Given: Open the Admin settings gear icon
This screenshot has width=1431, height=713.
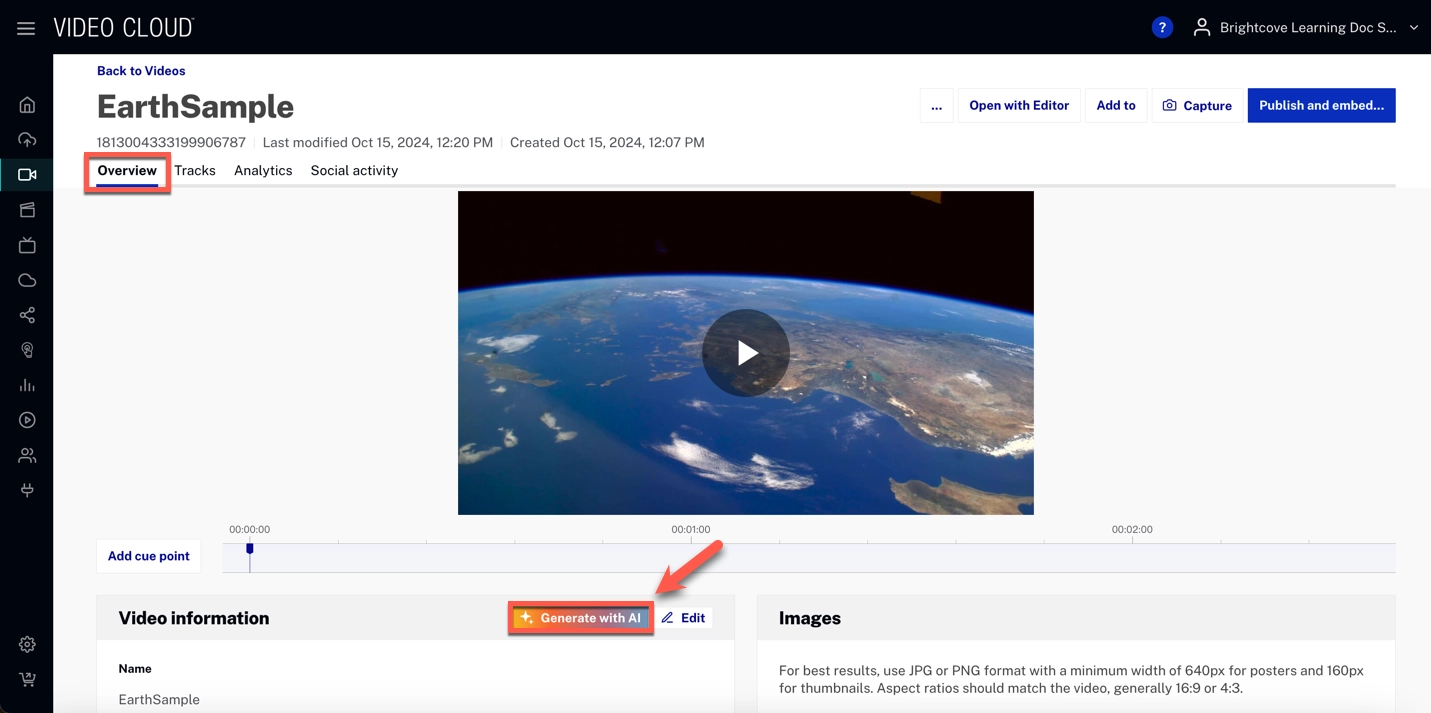Looking at the screenshot, I should point(27,645).
